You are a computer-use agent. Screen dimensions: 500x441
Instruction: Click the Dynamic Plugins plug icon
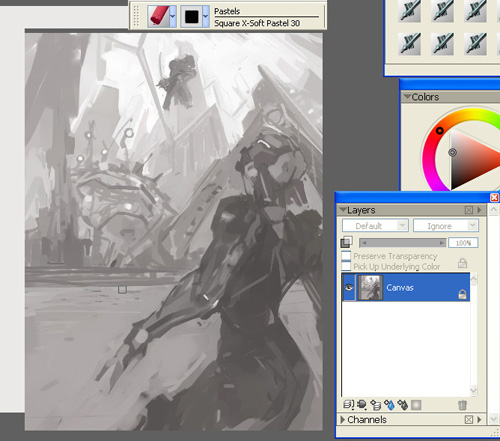tap(362, 405)
